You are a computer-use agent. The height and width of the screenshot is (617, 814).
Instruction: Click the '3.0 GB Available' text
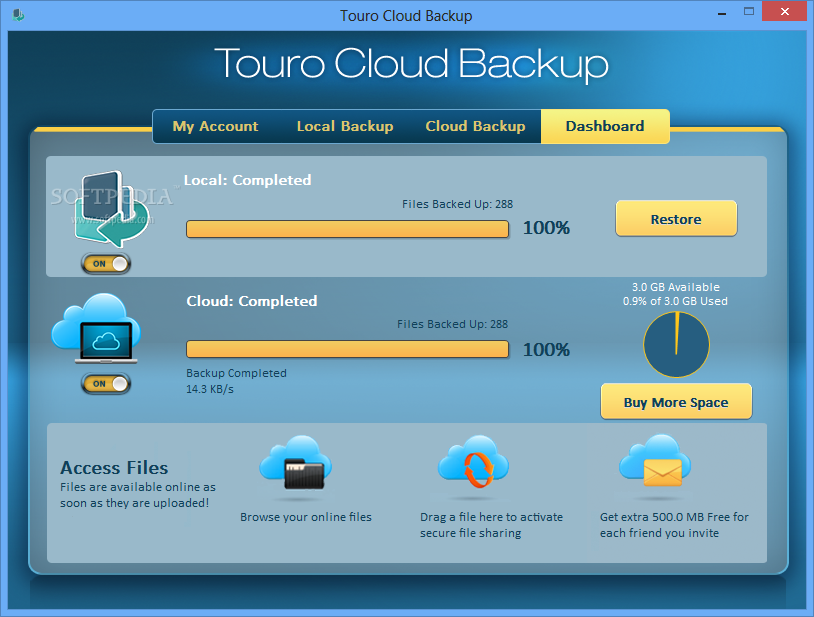[675, 287]
